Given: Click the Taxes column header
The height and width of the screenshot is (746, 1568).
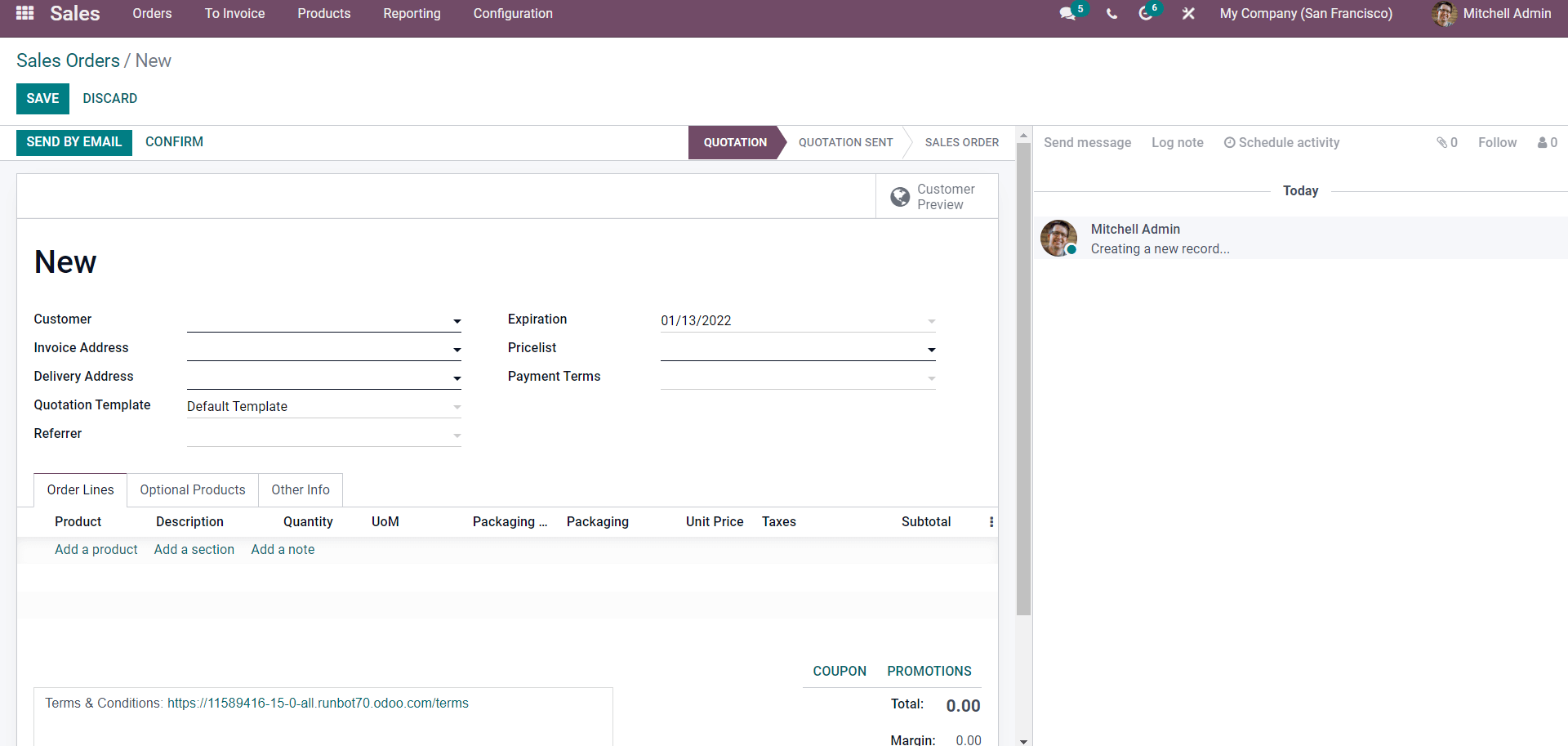Looking at the screenshot, I should click(x=779, y=522).
